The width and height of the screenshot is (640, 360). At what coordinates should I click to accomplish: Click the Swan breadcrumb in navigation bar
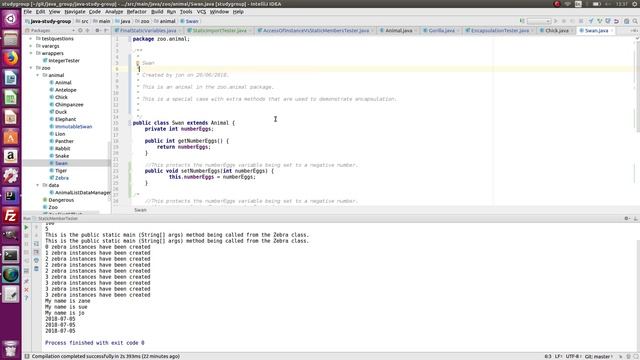[x=189, y=21]
